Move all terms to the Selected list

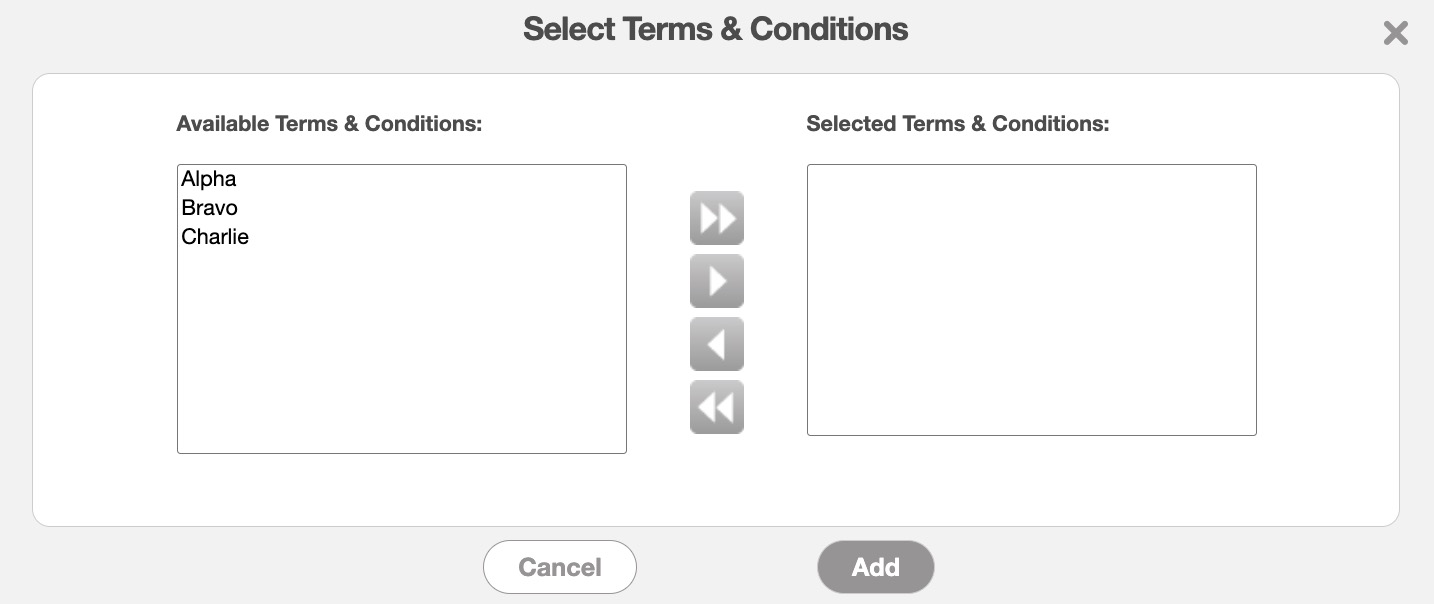click(x=716, y=218)
